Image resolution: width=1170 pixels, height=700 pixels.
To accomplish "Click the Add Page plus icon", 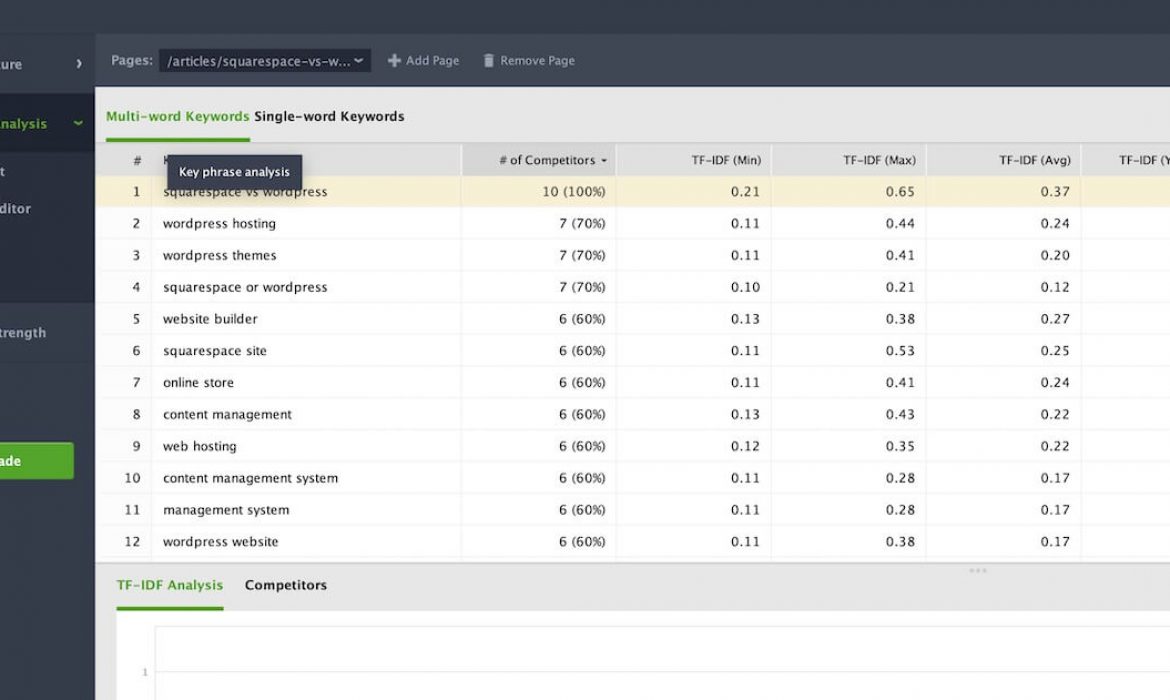I will pos(394,60).
